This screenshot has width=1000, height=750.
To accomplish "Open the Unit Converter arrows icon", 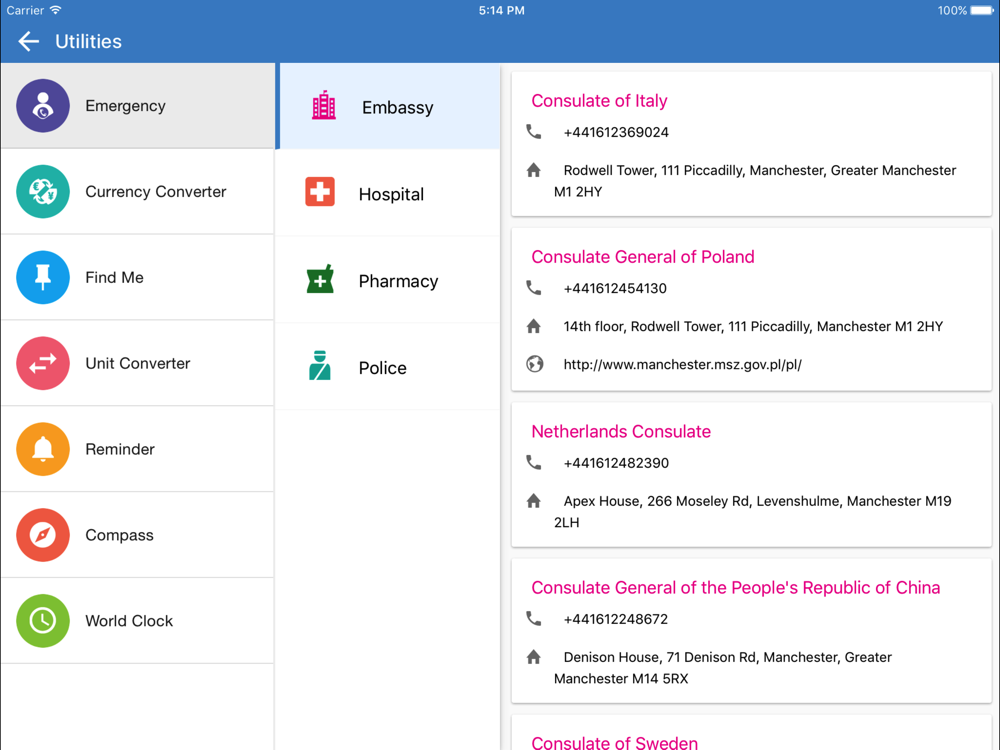I will [43, 363].
